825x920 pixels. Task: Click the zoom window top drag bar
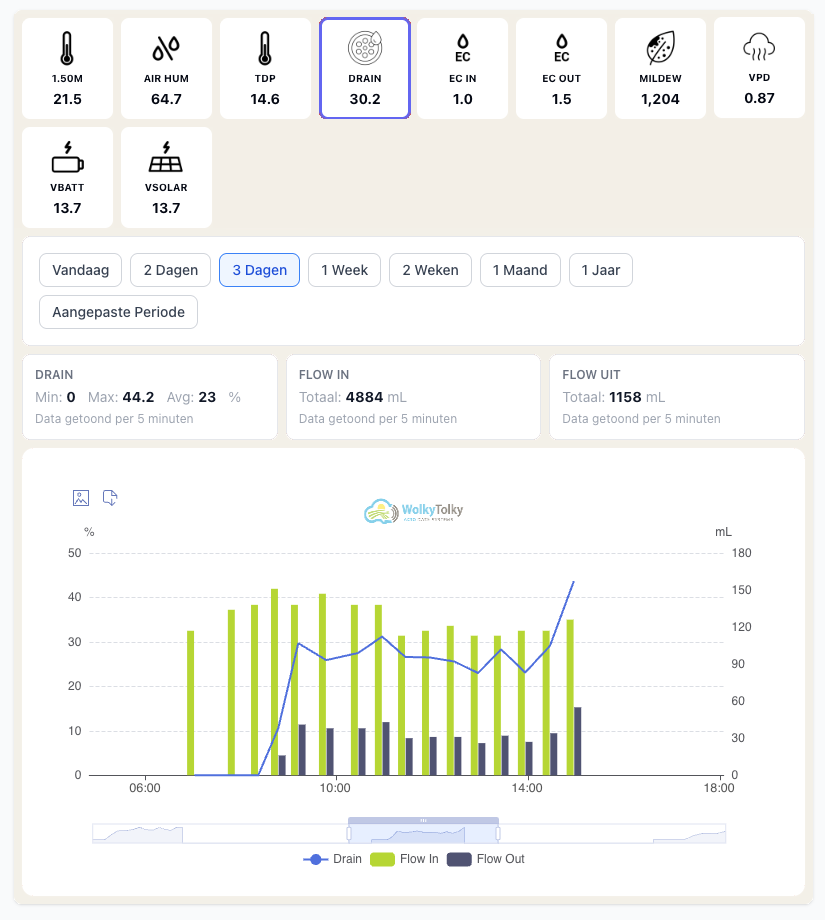(424, 820)
